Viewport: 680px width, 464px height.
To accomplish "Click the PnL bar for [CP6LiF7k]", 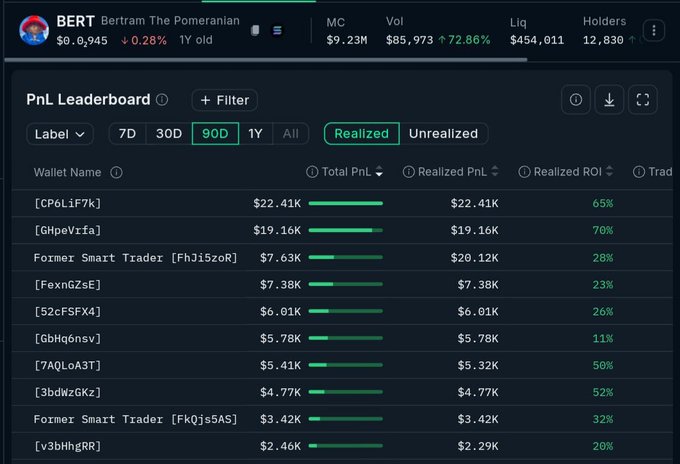I will tap(346, 203).
